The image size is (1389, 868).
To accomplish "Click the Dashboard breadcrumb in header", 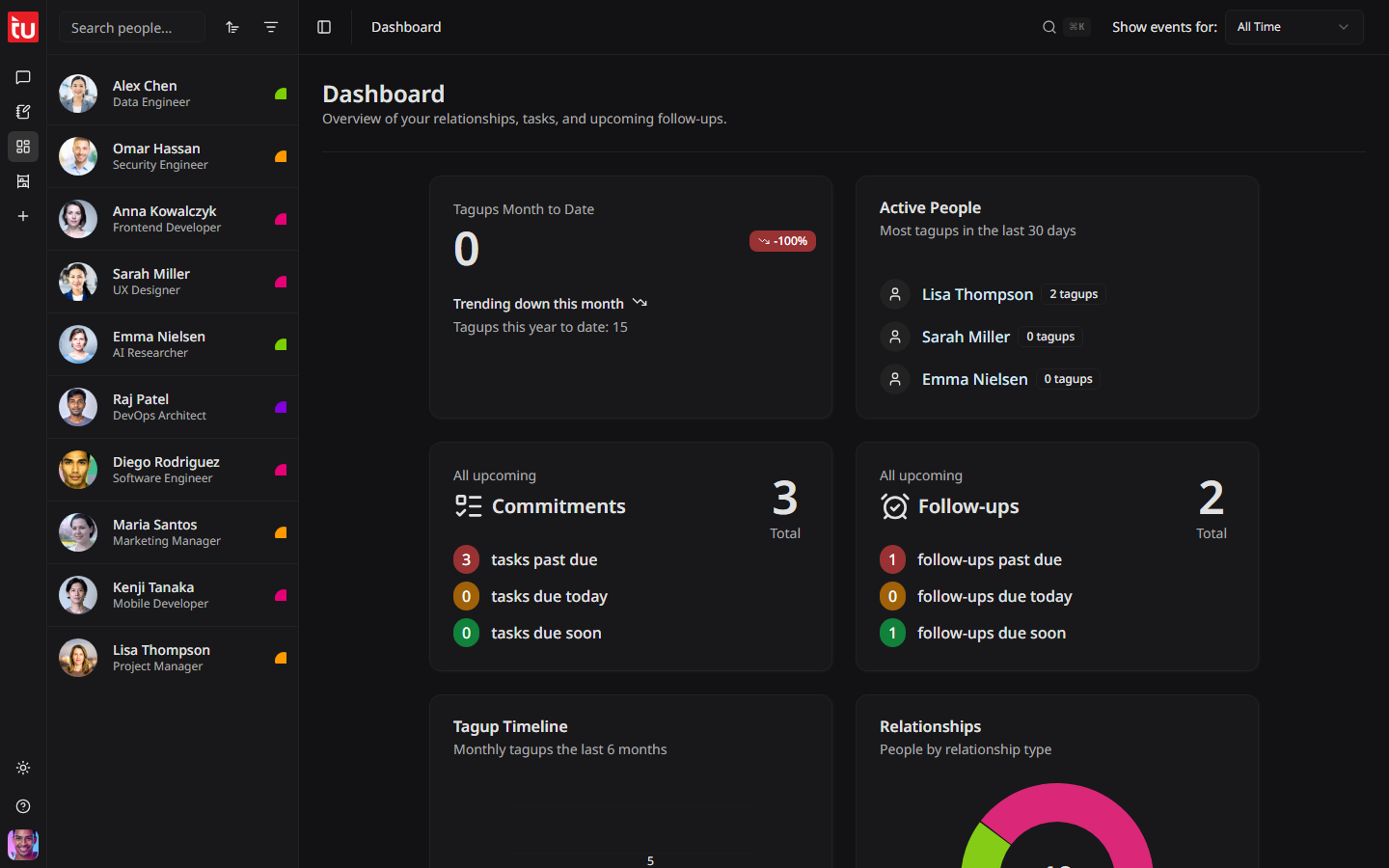I will [406, 27].
